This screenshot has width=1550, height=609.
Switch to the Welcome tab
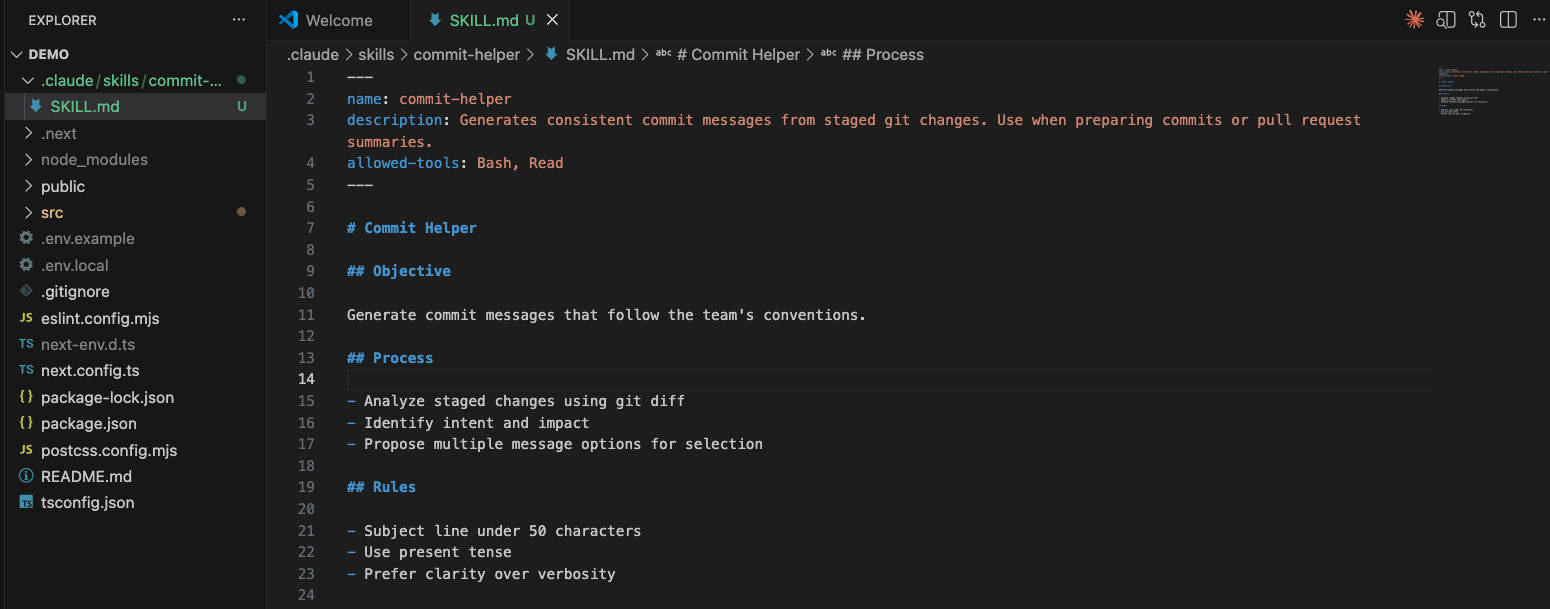pos(338,20)
